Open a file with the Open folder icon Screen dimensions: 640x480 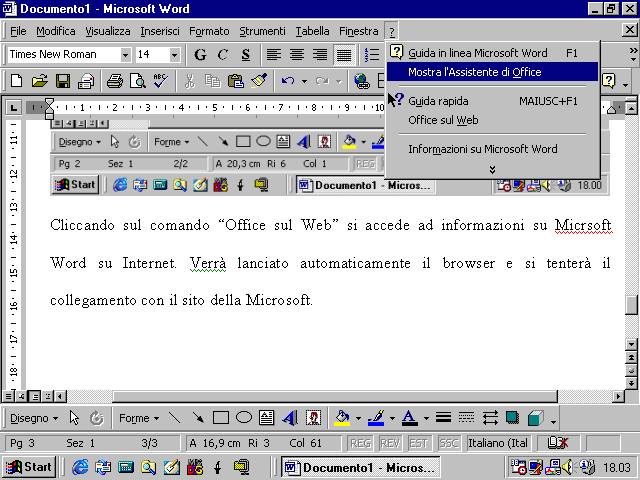click(40, 80)
